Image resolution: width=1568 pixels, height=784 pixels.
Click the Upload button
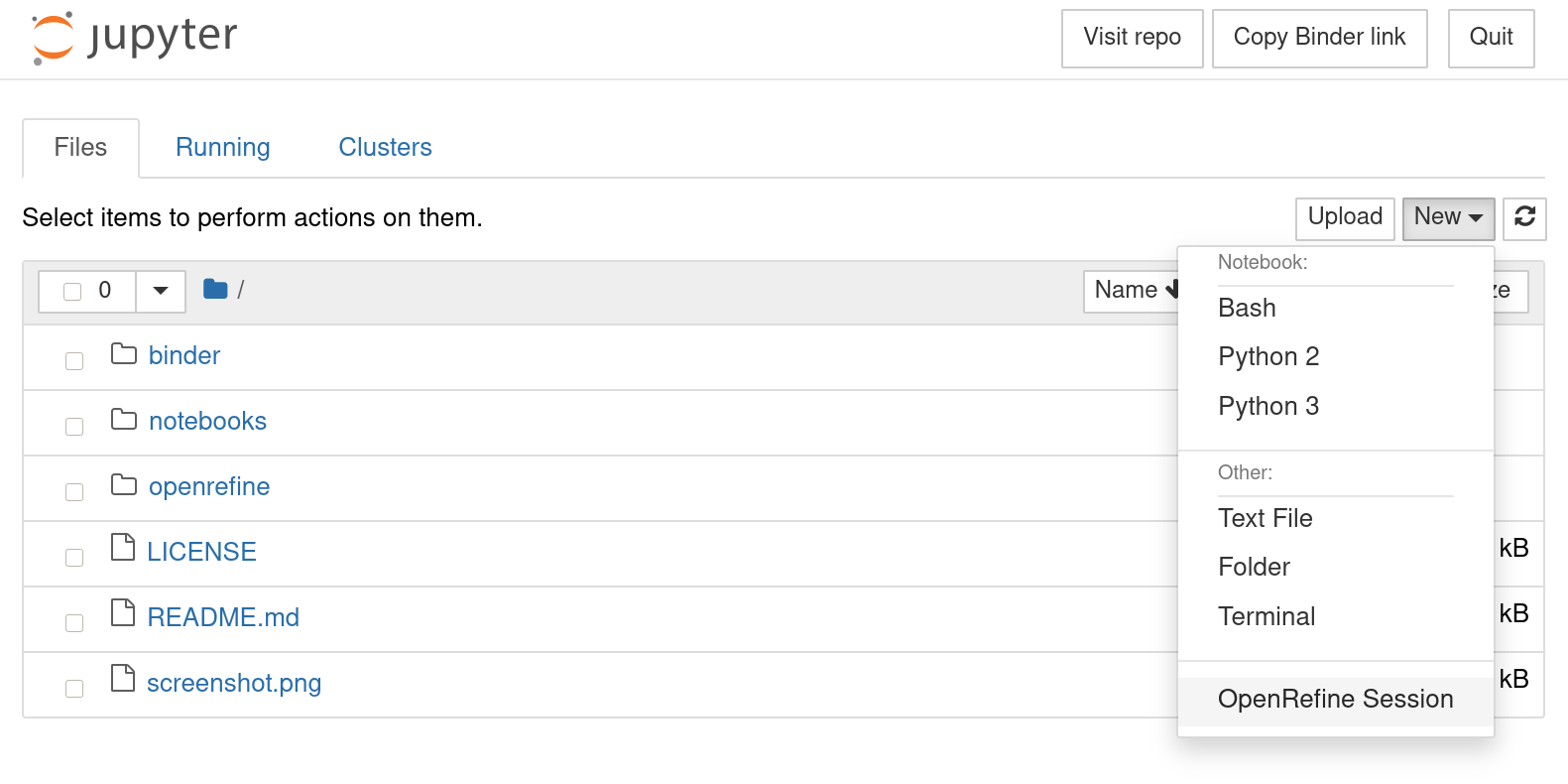1345,217
